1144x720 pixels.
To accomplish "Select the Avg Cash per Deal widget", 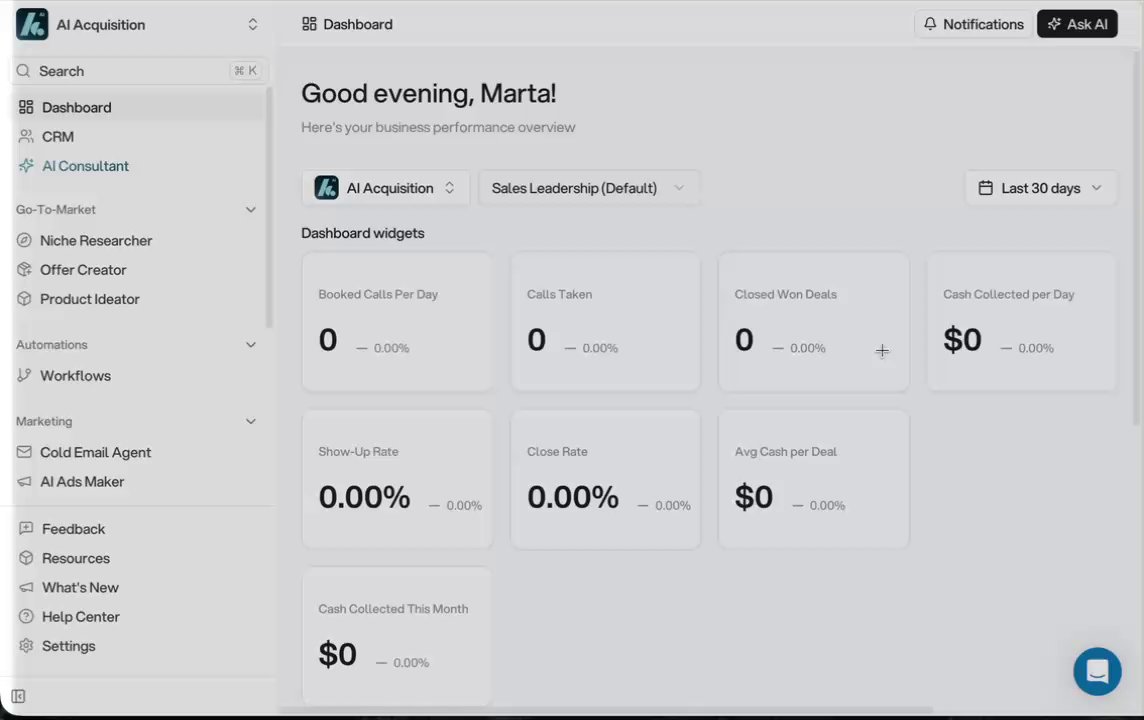I will [813, 479].
